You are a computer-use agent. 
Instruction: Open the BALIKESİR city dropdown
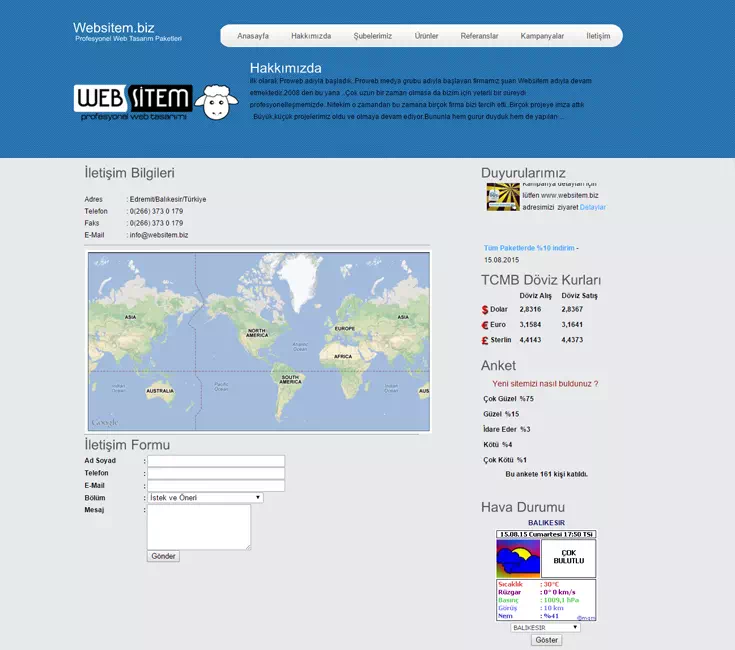(x=546, y=628)
